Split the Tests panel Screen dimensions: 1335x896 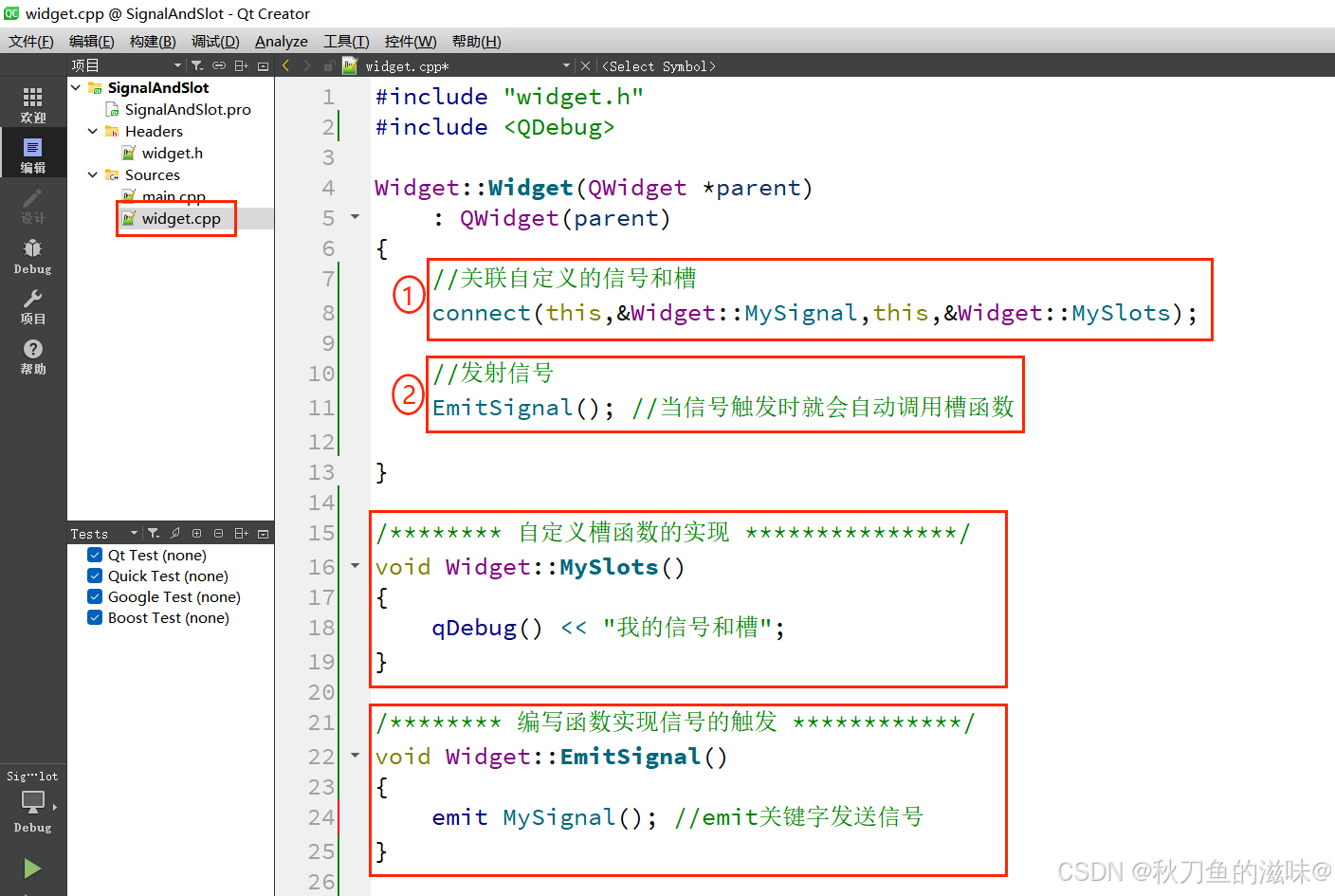point(241,534)
